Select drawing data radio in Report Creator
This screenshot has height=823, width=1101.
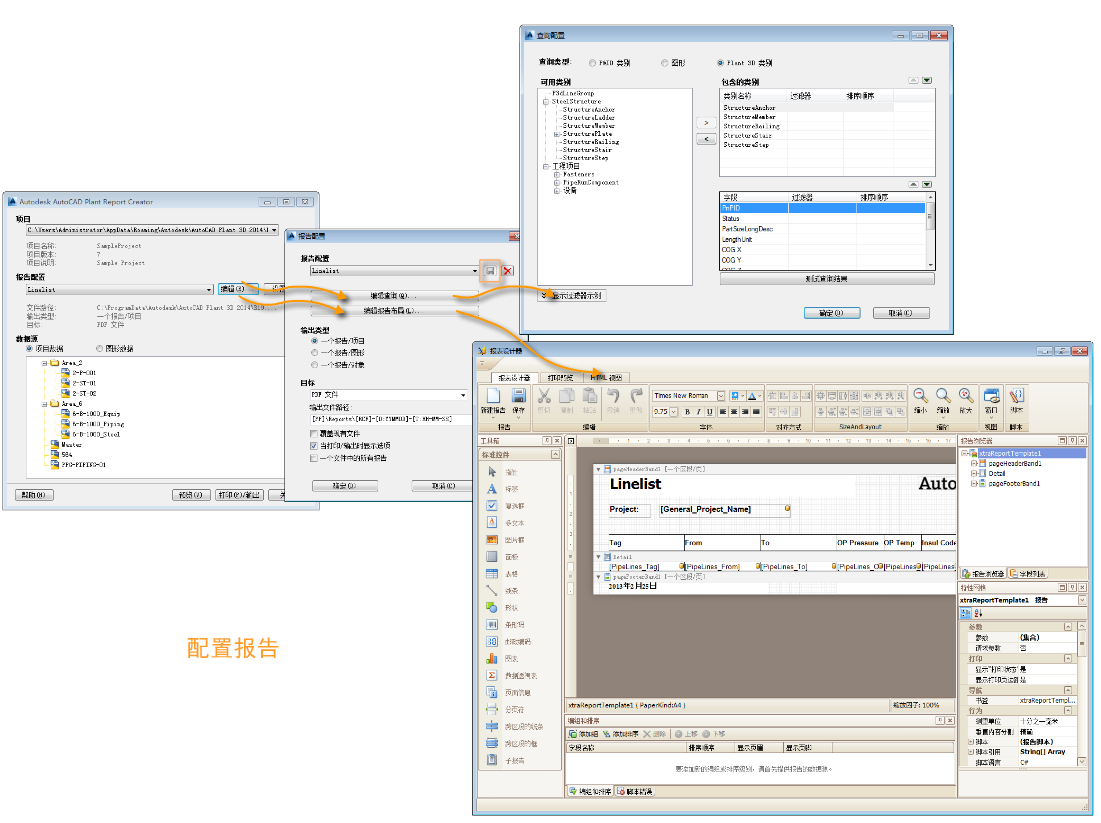click(x=99, y=348)
